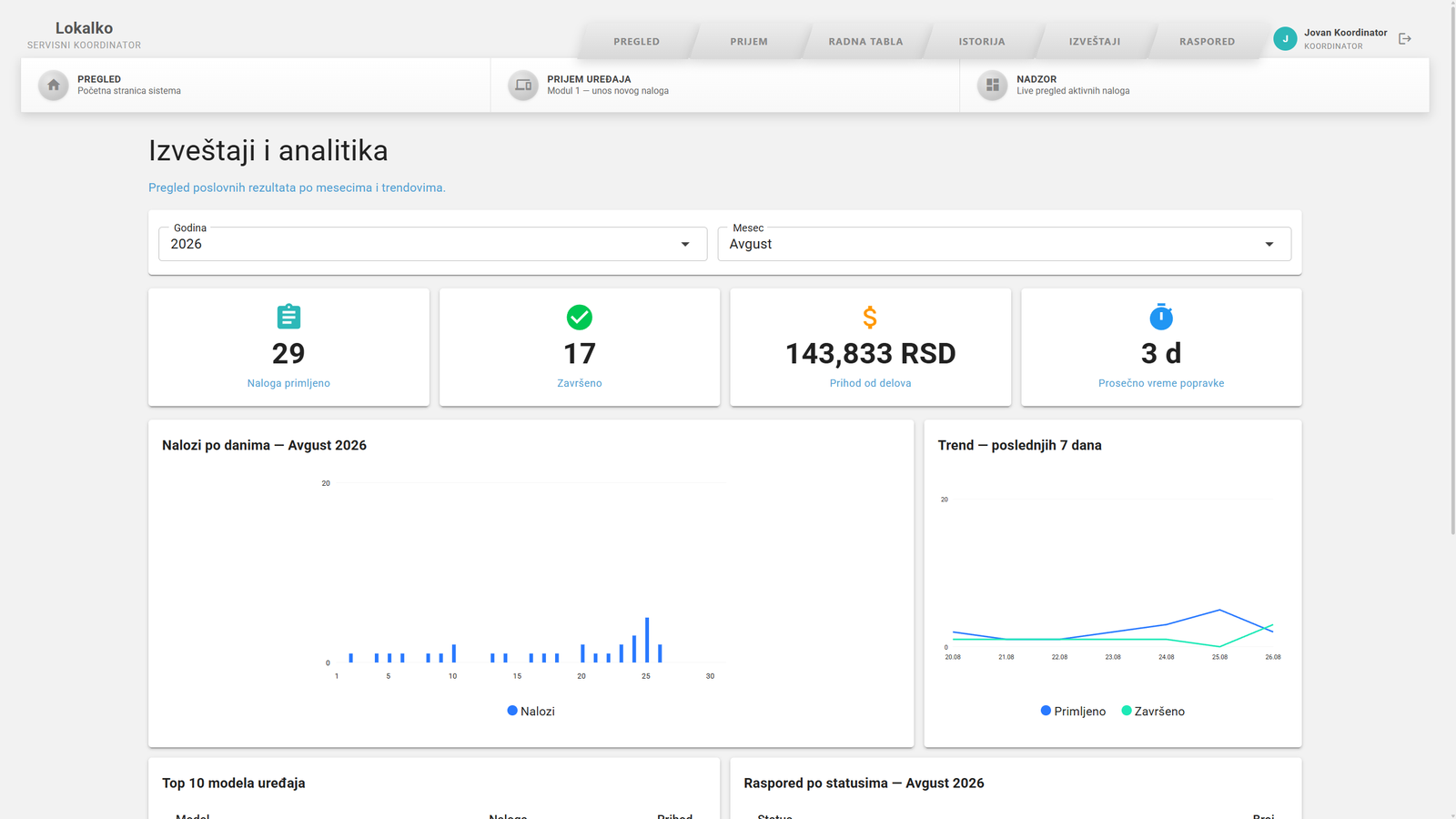Viewport: 1456px width, 819px height.
Task: Toggle the Nalozi series in bar chart legend
Action: [531, 711]
